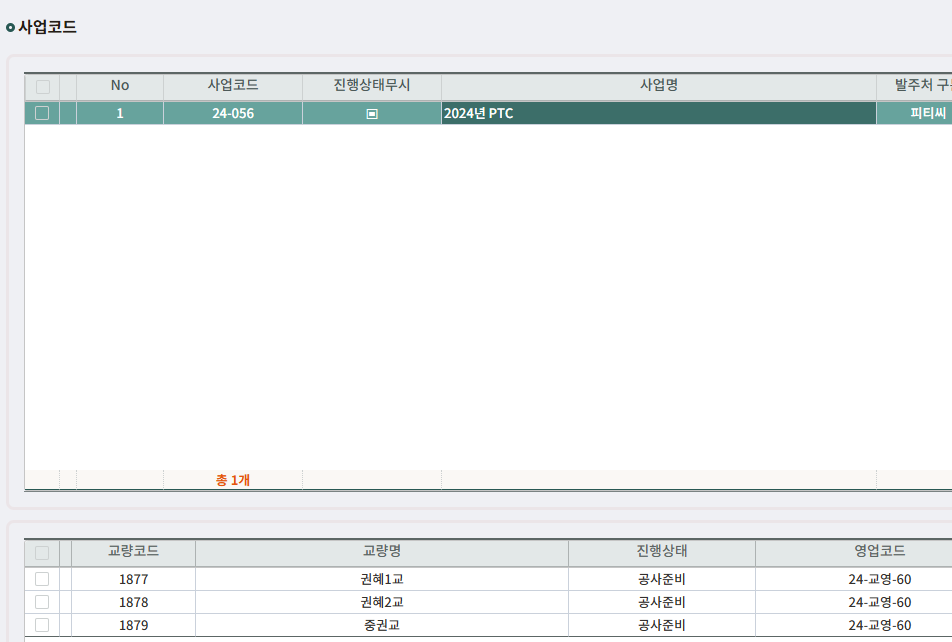Check the row checkbox for 24-056
The width and height of the screenshot is (952, 642).
point(42,113)
